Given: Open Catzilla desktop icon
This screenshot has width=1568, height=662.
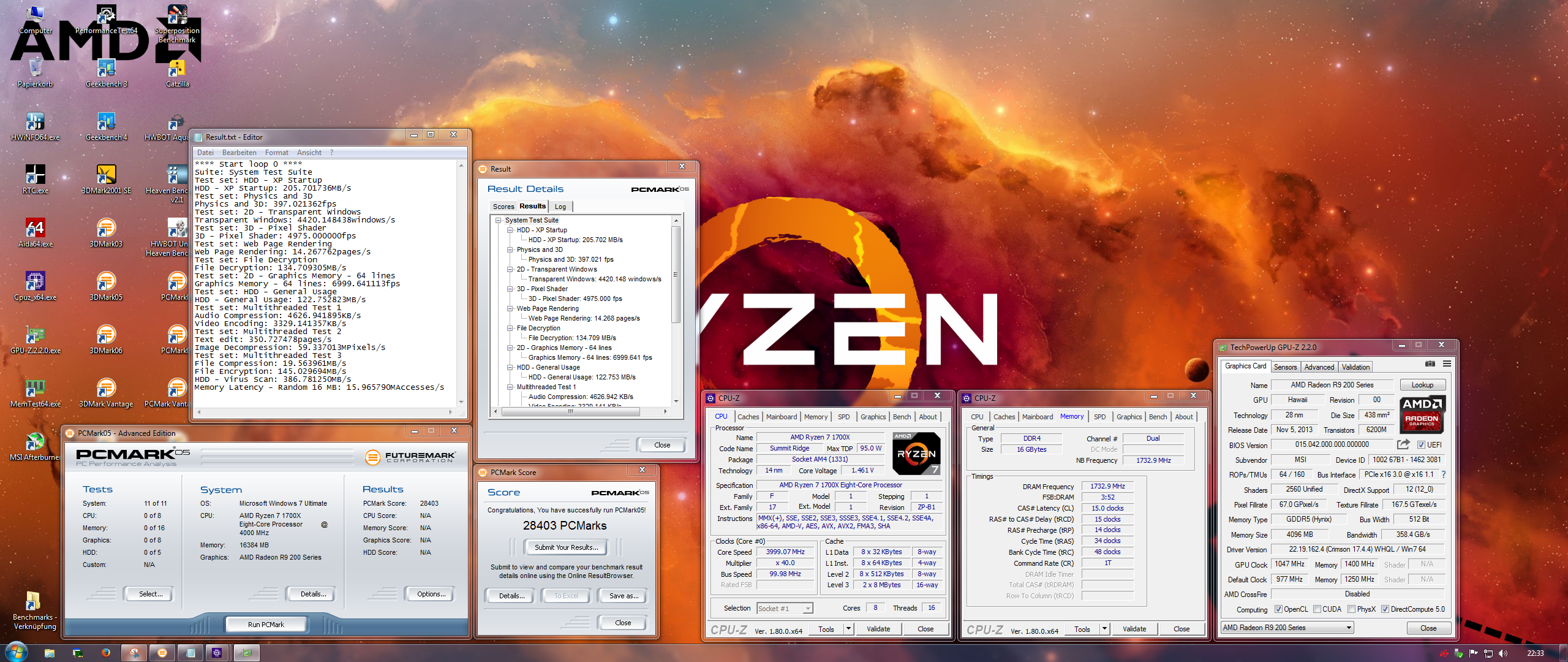Looking at the screenshot, I should click(x=177, y=74).
